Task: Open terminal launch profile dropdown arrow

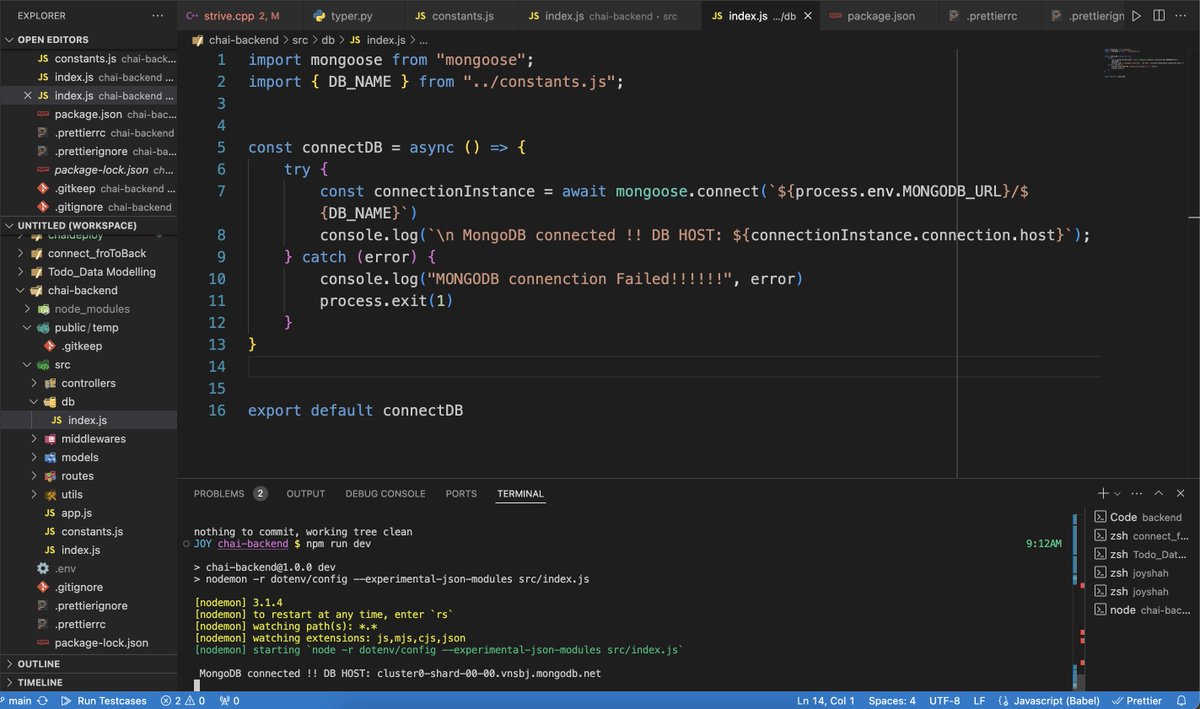Action: click(x=1117, y=493)
